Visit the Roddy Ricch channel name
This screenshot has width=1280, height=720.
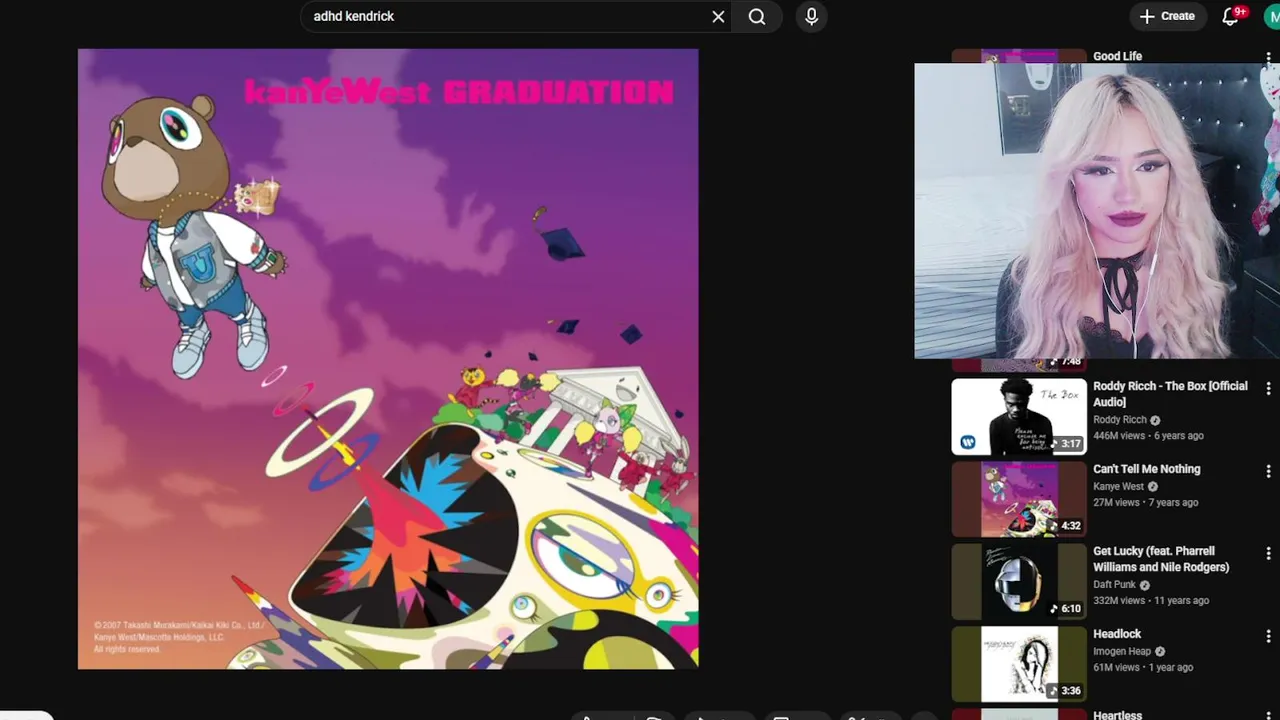(1119, 420)
